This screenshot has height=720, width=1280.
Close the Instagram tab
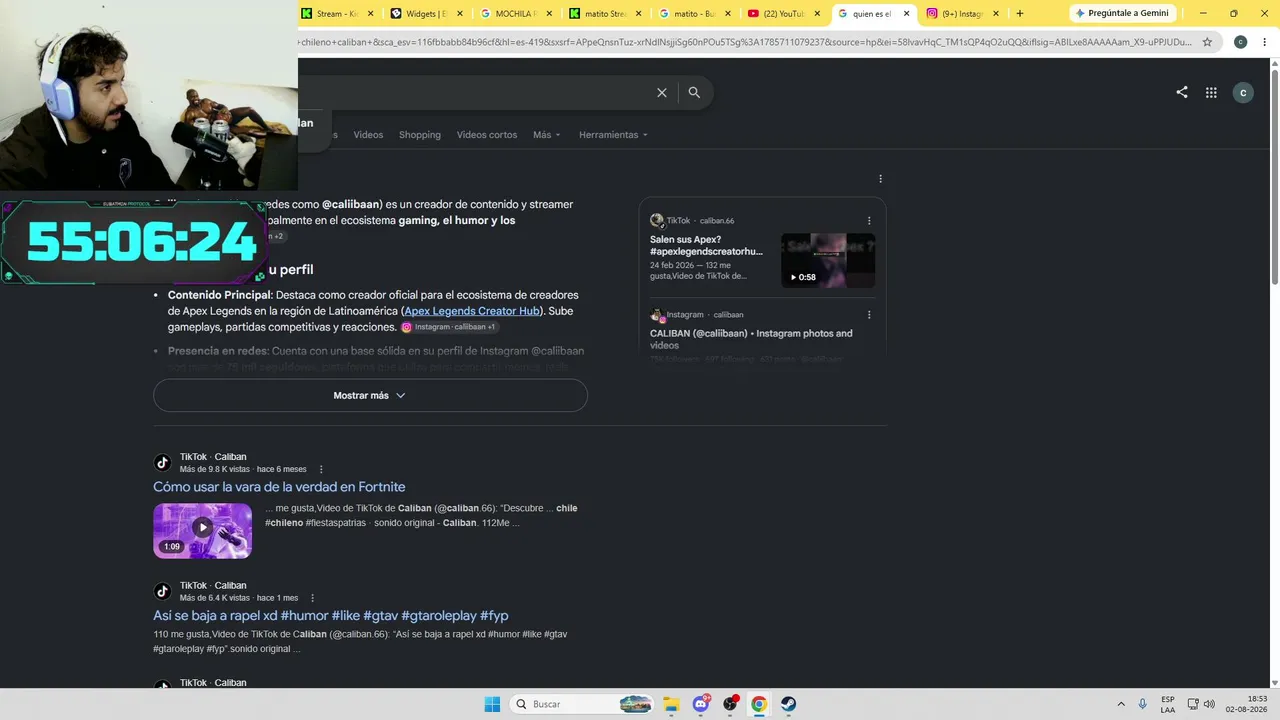(x=995, y=14)
